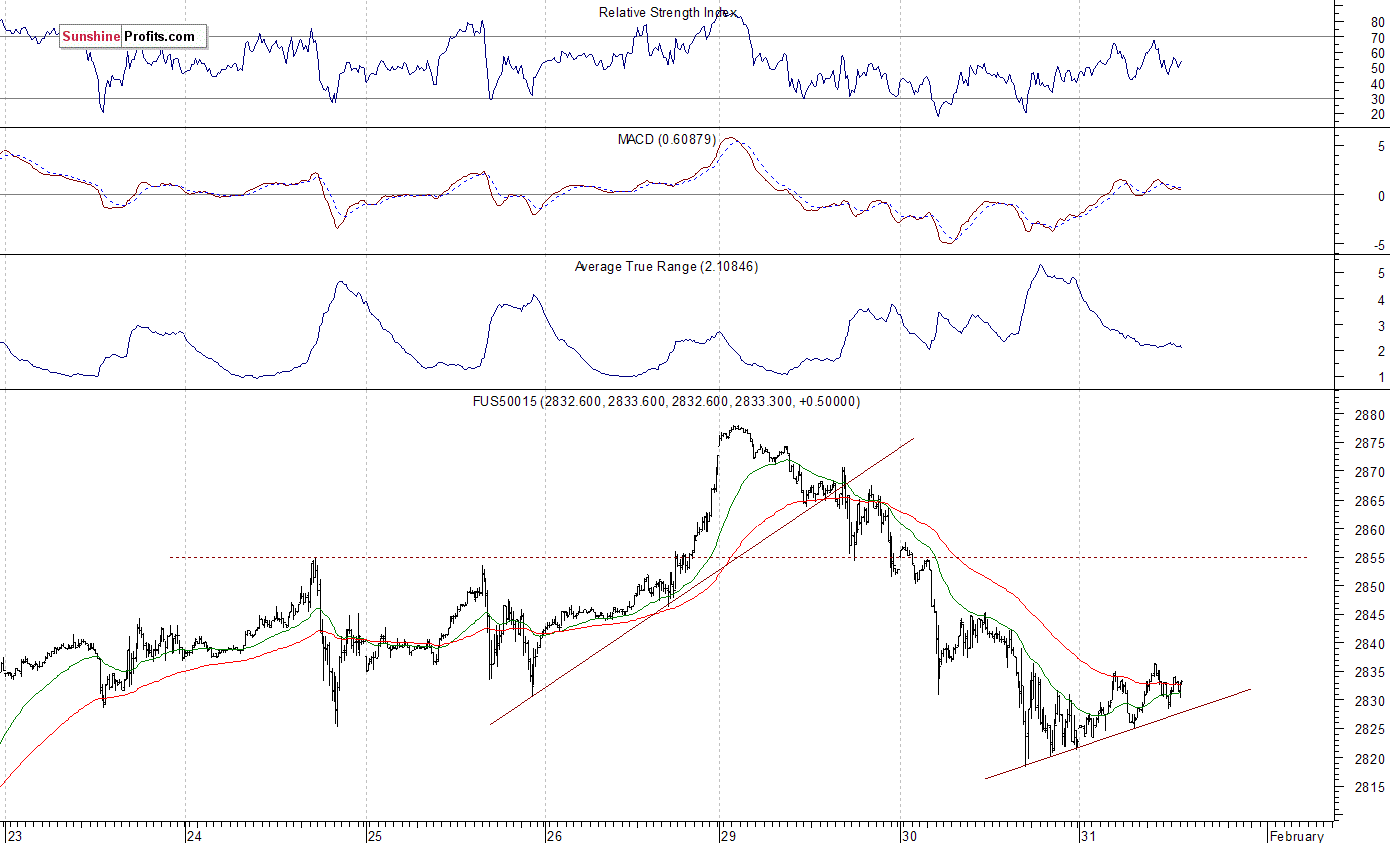Click RSI scale value 80
Image resolution: width=1390 pixels, height=843 pixels.
pos(1378,22)
